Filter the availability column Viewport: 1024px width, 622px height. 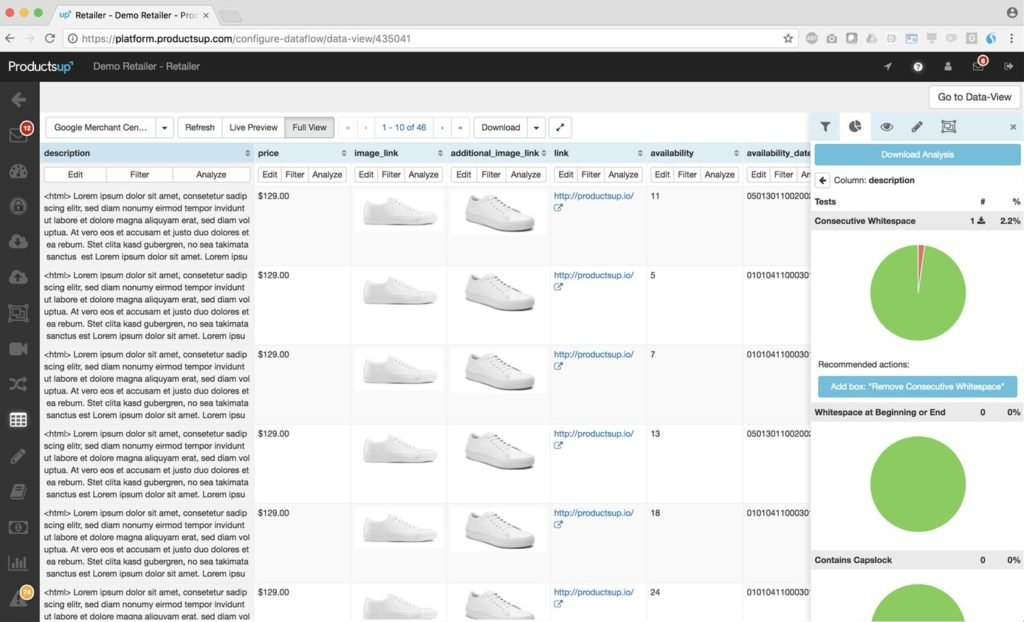[x=687, y=174]
